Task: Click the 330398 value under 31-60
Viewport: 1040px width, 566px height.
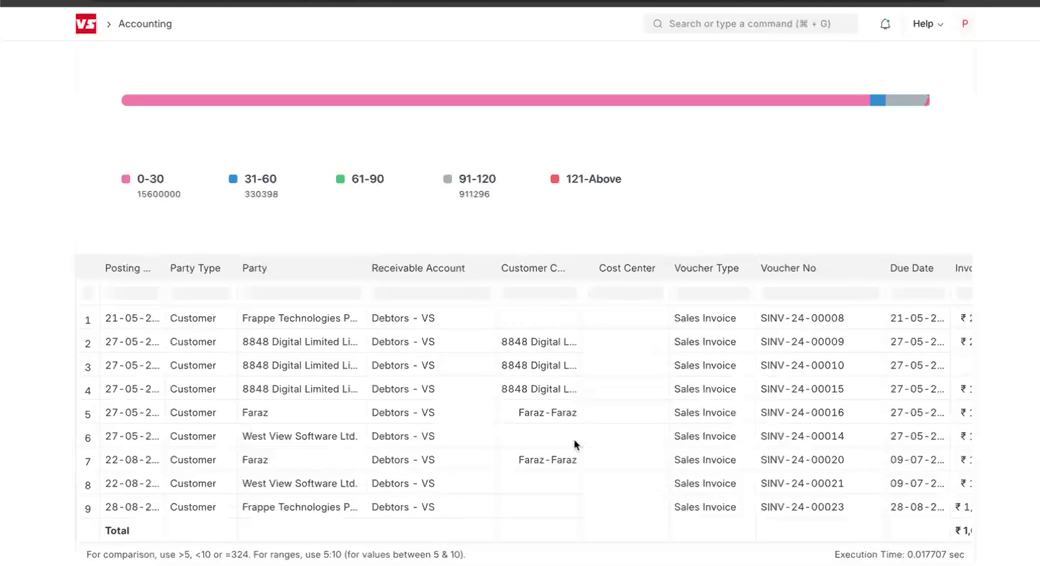Action: 261,194
